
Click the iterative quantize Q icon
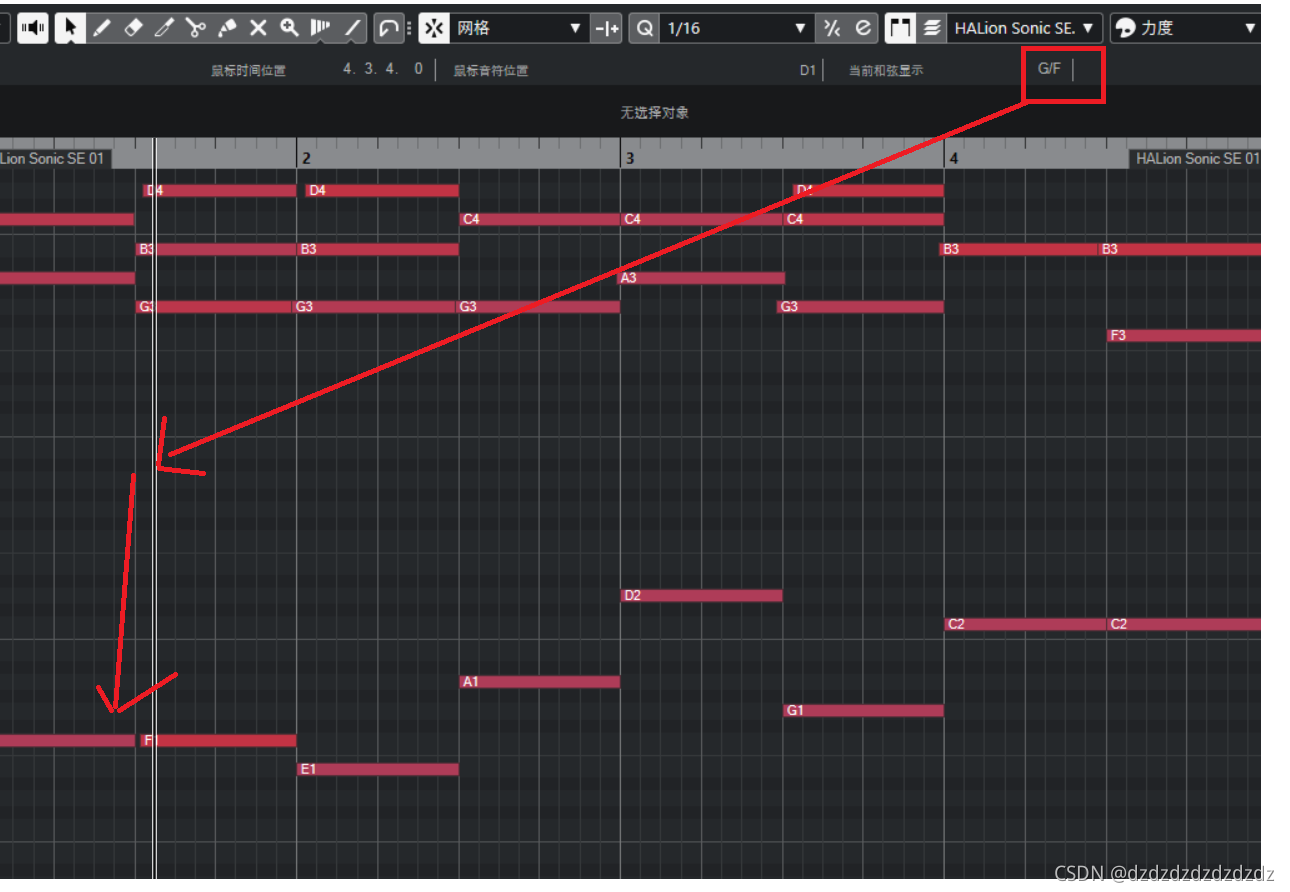(645, 28)
